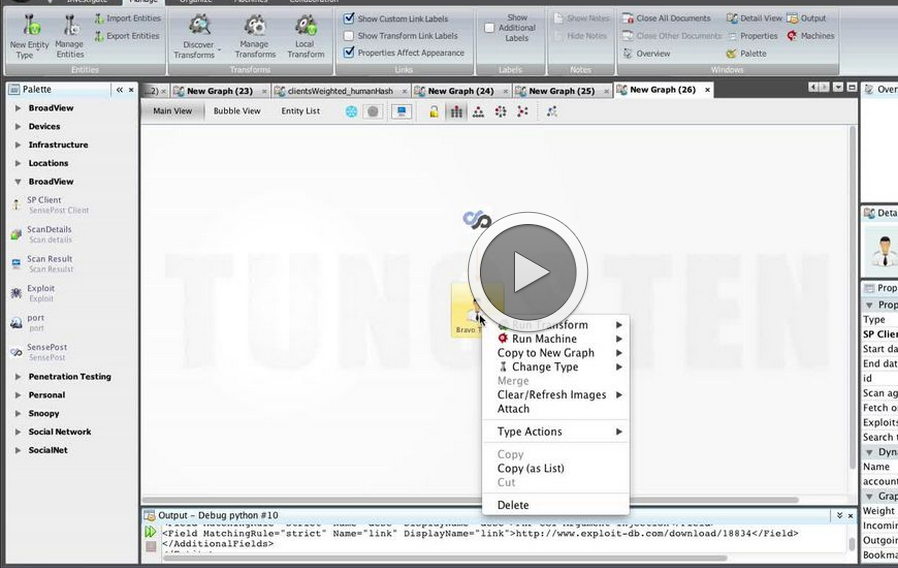Click the Discover Transforms icon

click(200, 26)
